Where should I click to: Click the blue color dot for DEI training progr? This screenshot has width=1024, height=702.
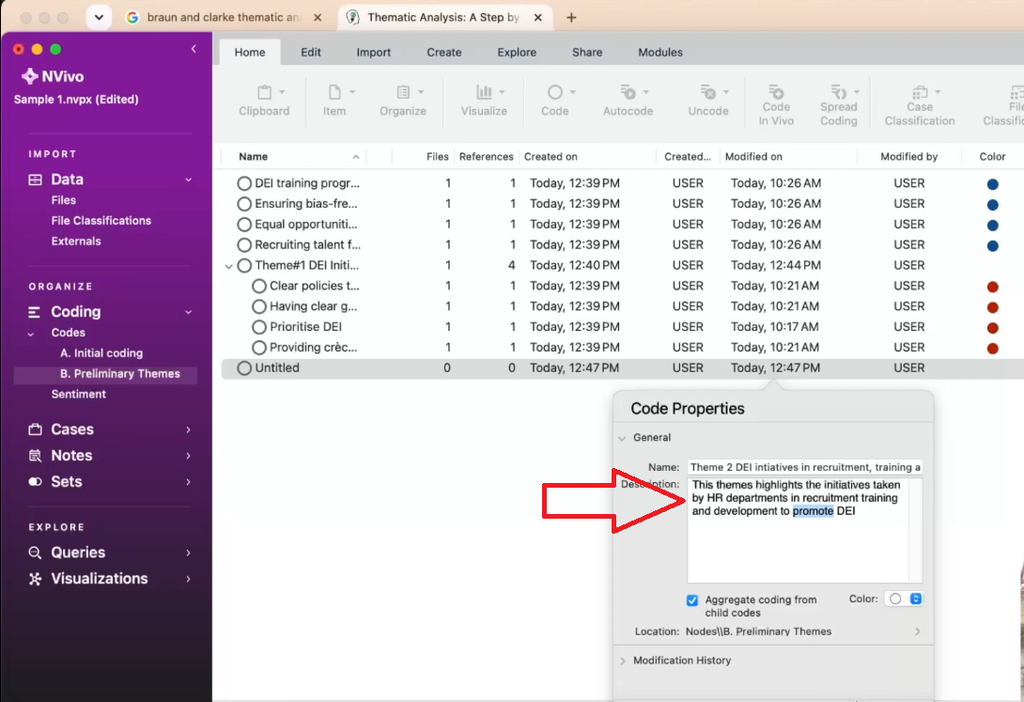click(992, 185)
